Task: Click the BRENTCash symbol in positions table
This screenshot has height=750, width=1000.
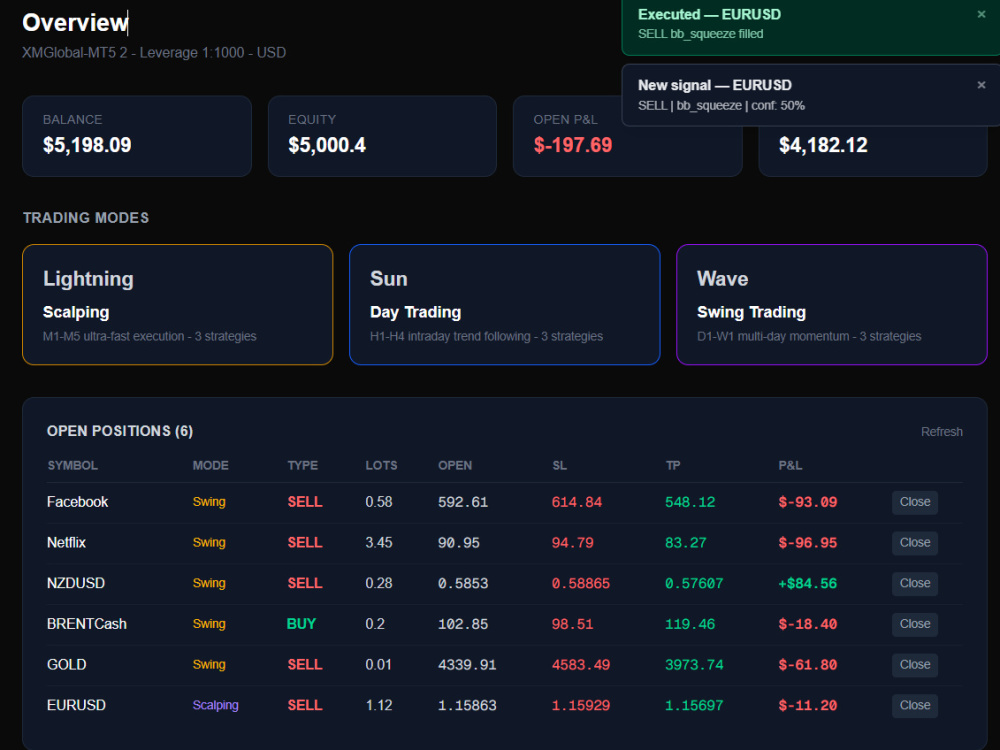Action: (x=87, y=624)
